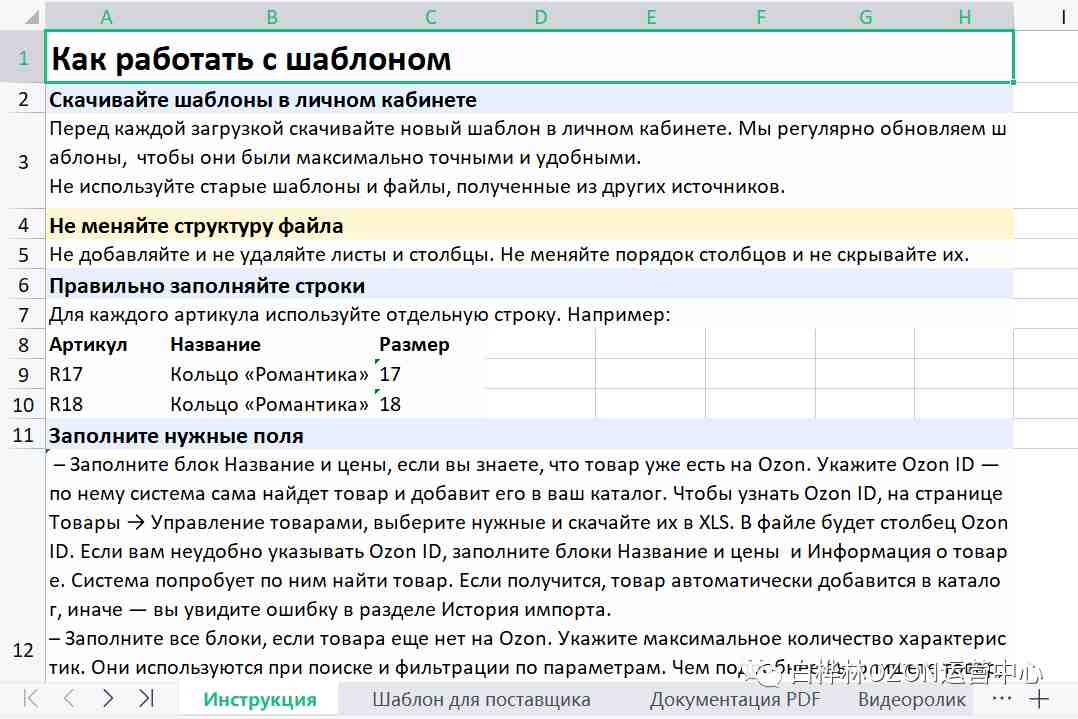This screenshot has height=719, width=1078.
Task: Select row 7 header
Action: 23,314
